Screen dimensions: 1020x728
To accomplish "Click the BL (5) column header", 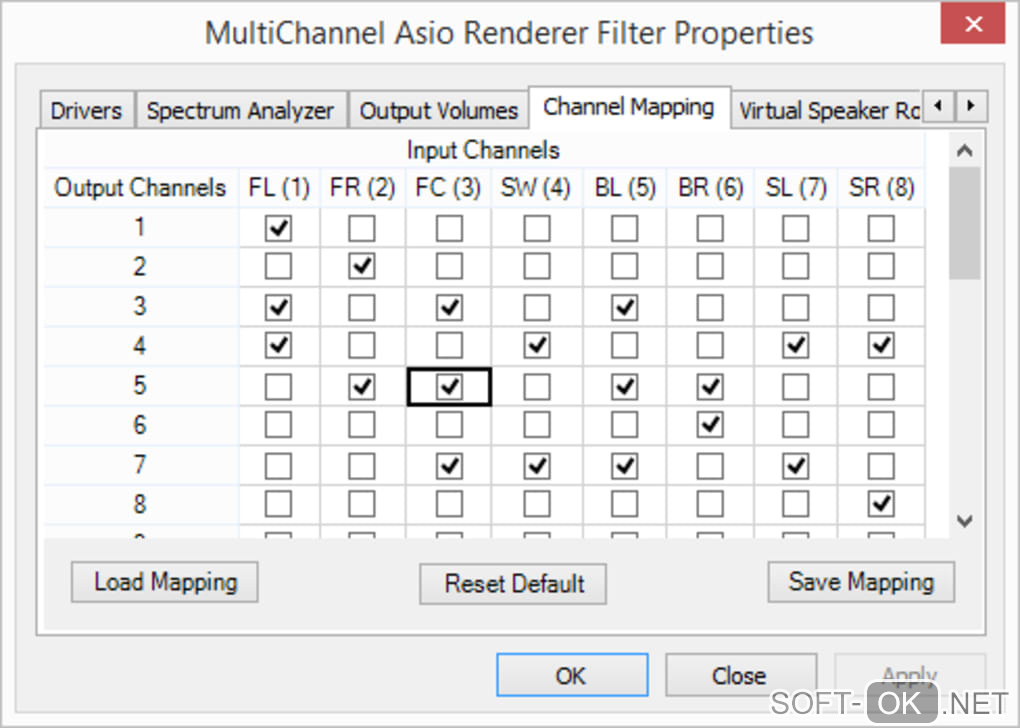I will coord(625,187).
